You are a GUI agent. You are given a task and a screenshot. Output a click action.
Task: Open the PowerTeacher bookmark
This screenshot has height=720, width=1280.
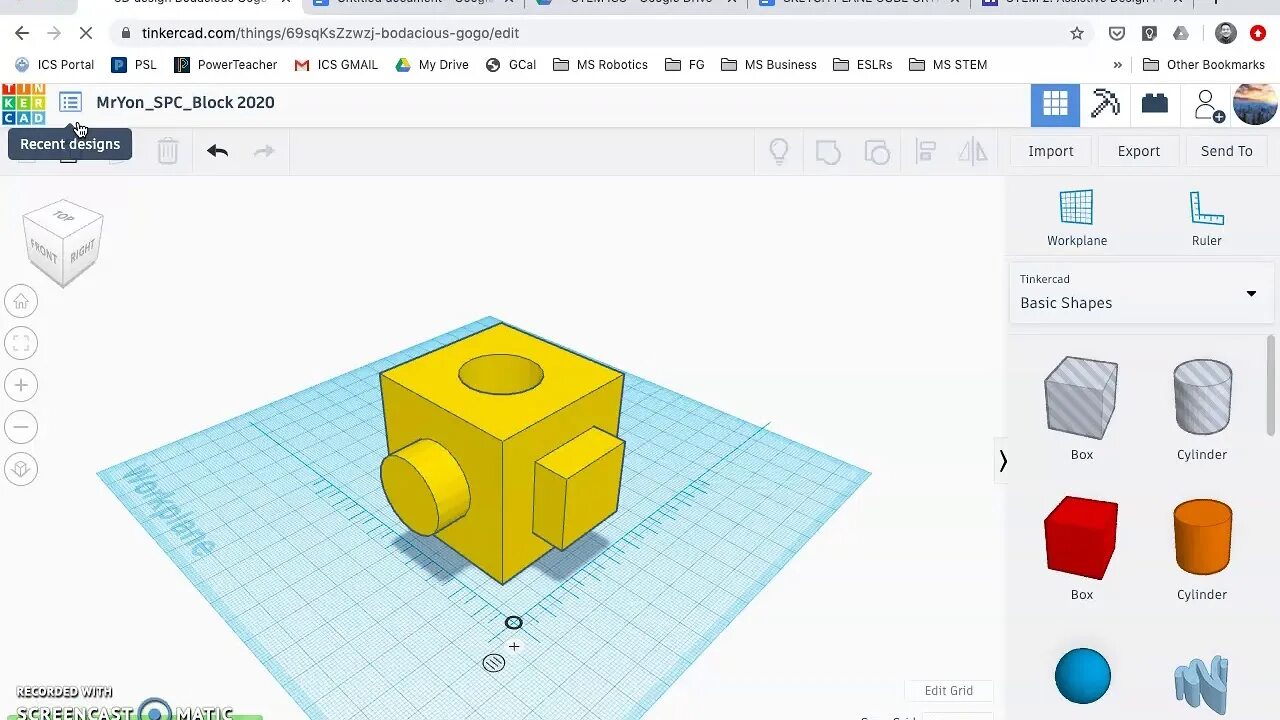pyautogui.click(x=226, y=65)
